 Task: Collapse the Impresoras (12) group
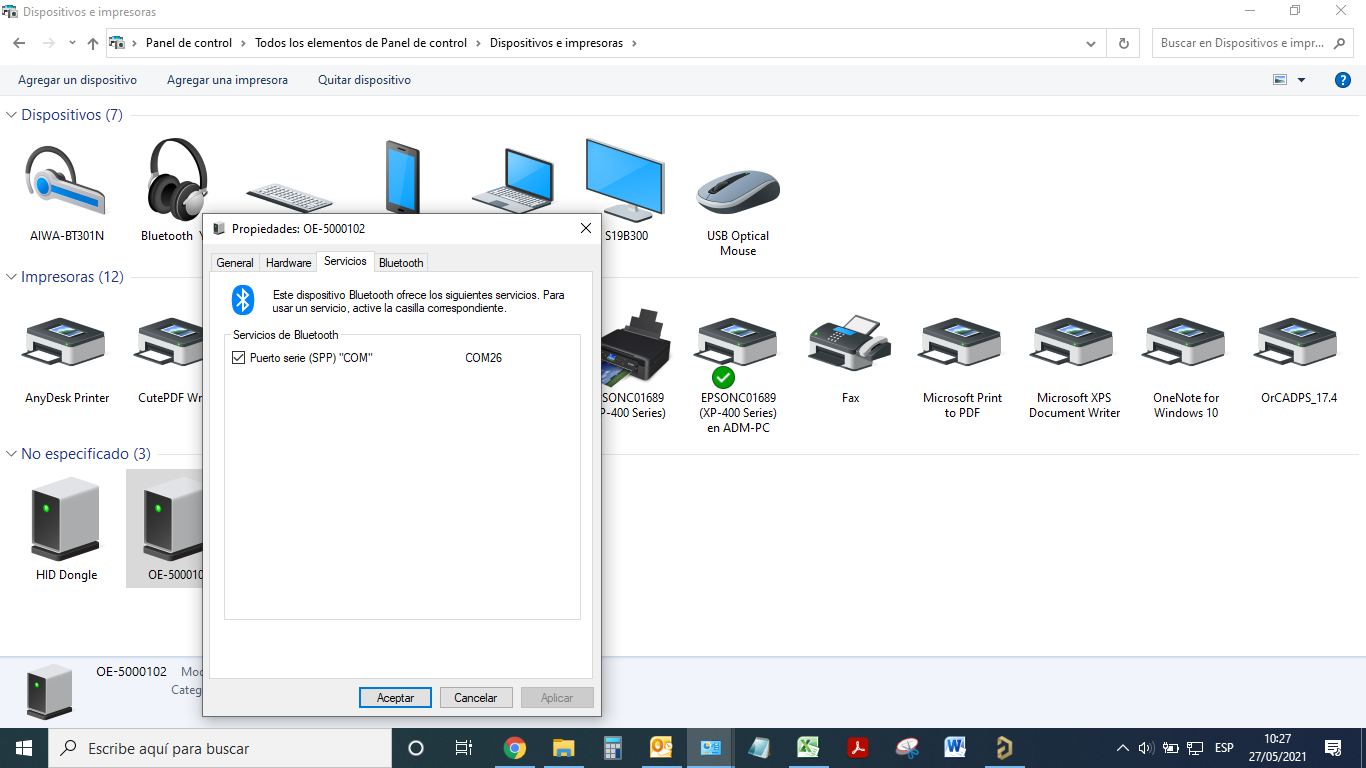click(12, 277)
